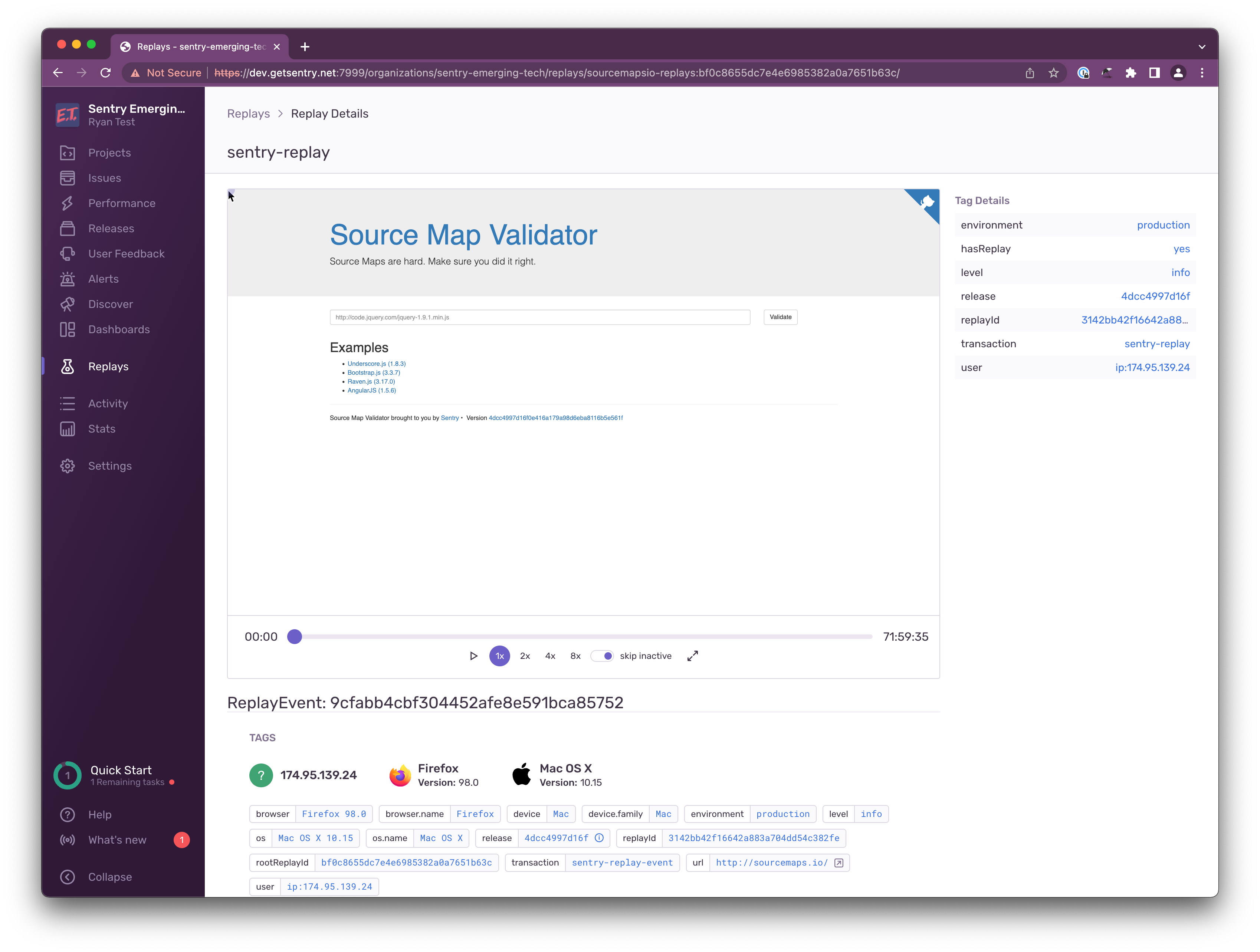
Task: Bookmark the page with the star icon
Action: coord(1054,73)
